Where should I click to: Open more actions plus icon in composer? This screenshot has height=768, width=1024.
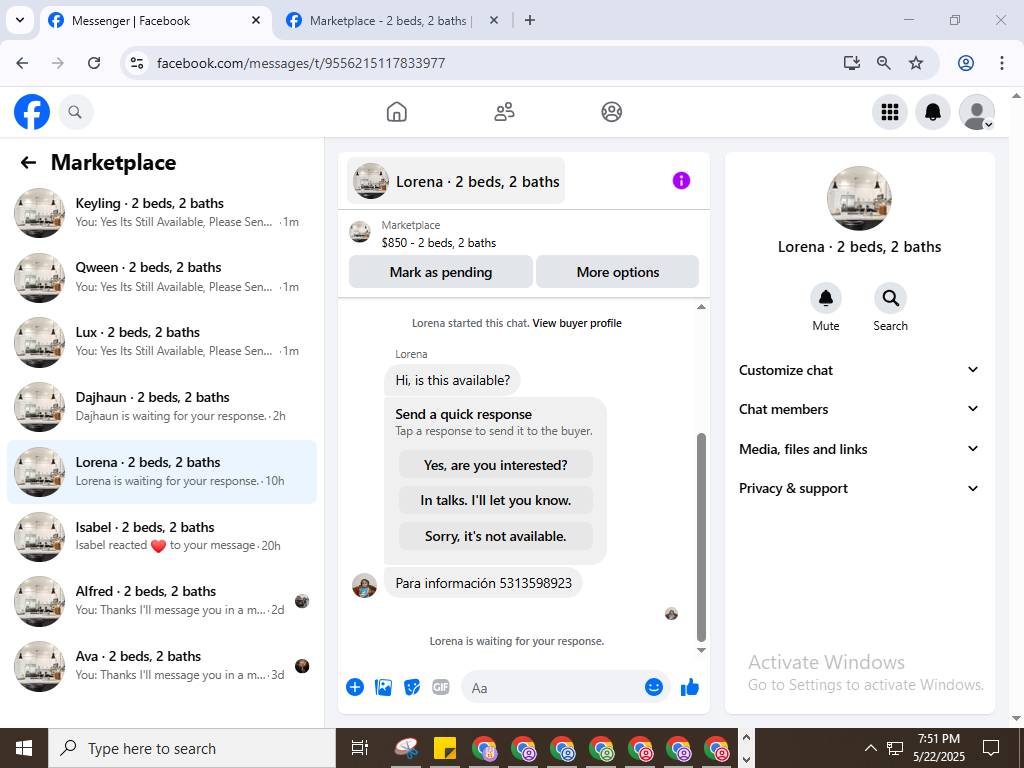pyautogui.click(x=355, y=687)
